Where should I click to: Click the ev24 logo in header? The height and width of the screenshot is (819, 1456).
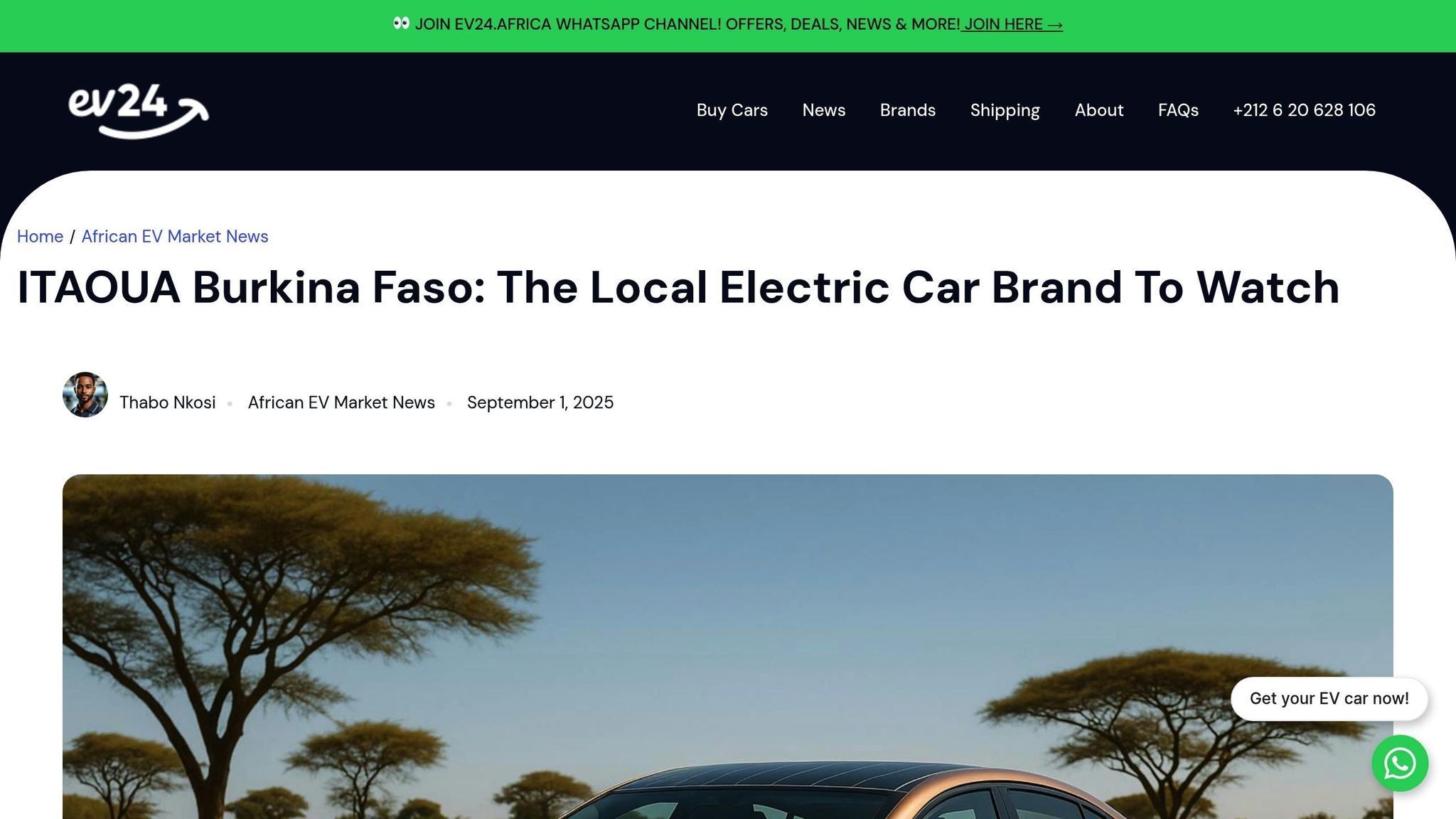click(139, 111)
